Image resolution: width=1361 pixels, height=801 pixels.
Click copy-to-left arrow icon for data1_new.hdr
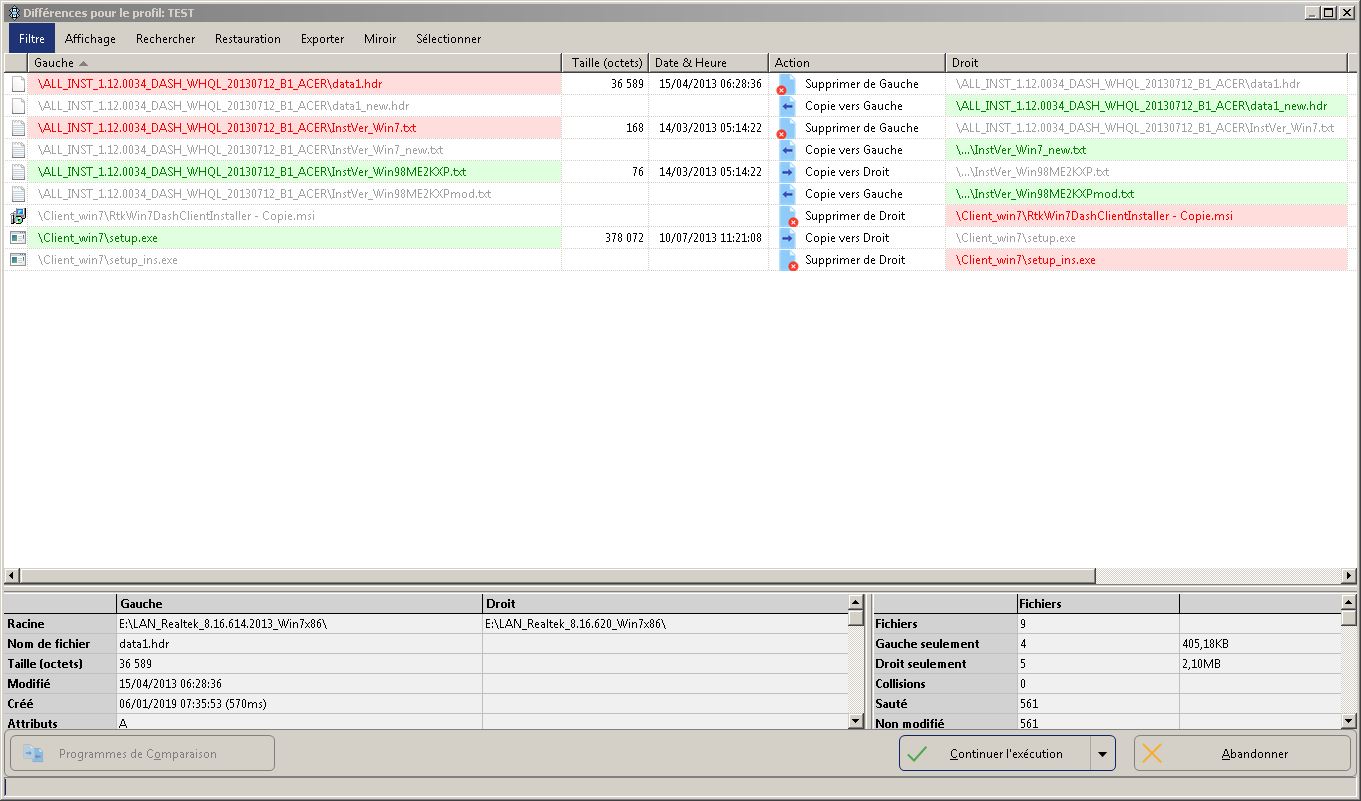(x=787, y=106)
